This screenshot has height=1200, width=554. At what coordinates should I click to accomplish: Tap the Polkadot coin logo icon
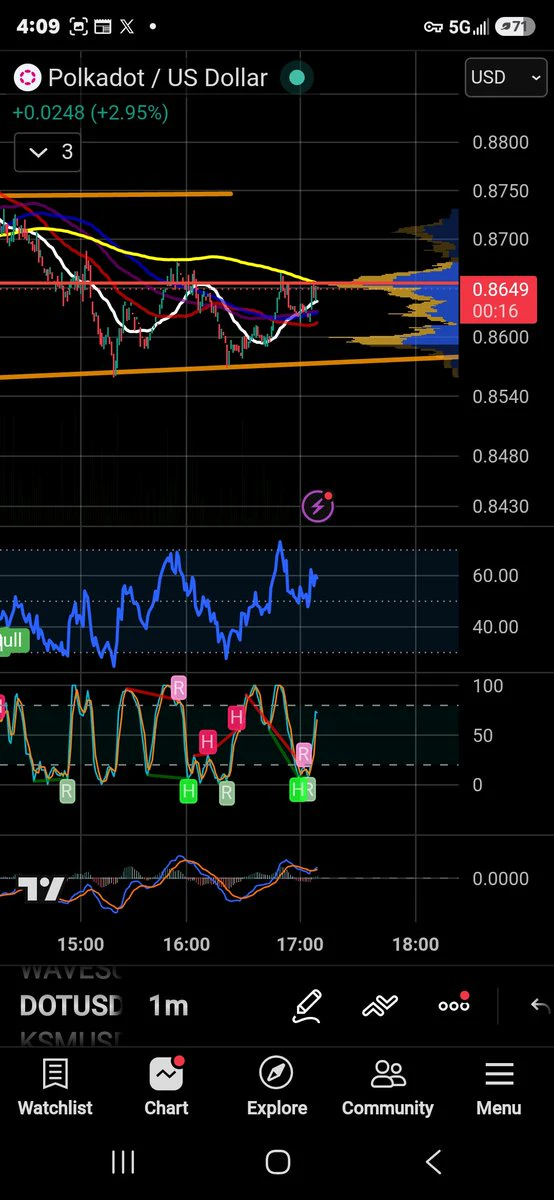click(x=26, y=77)
